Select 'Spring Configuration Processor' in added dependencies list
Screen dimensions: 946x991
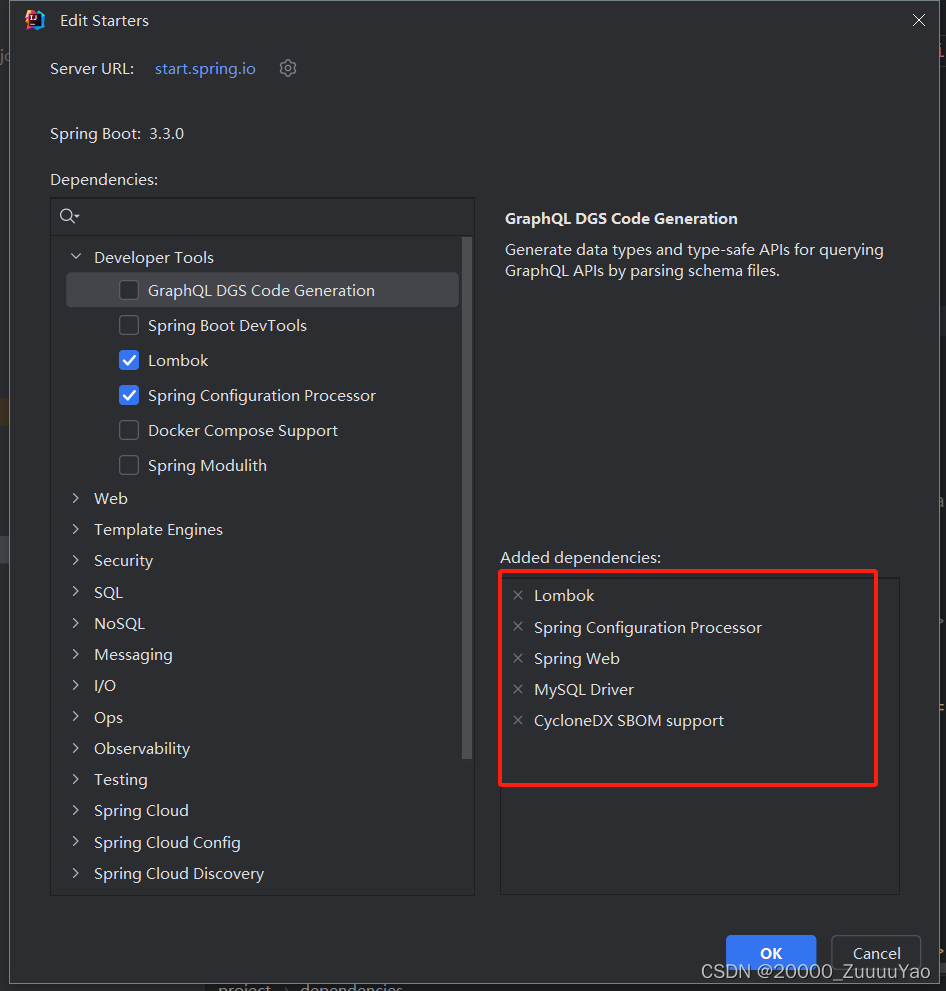pos(648,628)
